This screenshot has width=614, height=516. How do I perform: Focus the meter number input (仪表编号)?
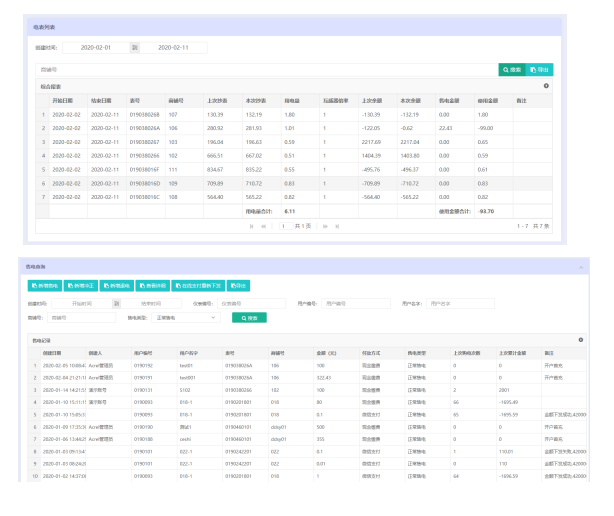click(x=251, y=304)
